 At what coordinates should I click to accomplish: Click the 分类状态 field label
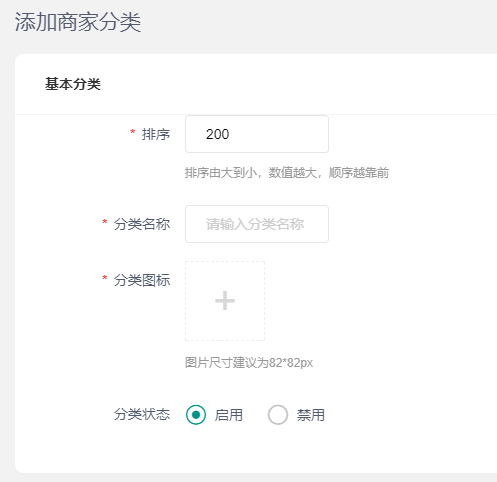[x=142, y=414]
